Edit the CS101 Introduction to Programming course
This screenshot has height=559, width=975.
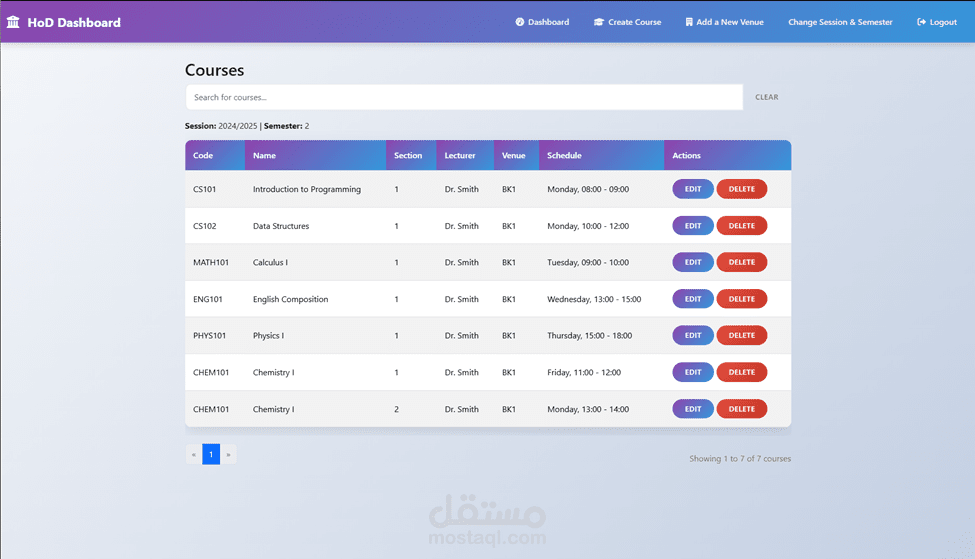point(693,189)
